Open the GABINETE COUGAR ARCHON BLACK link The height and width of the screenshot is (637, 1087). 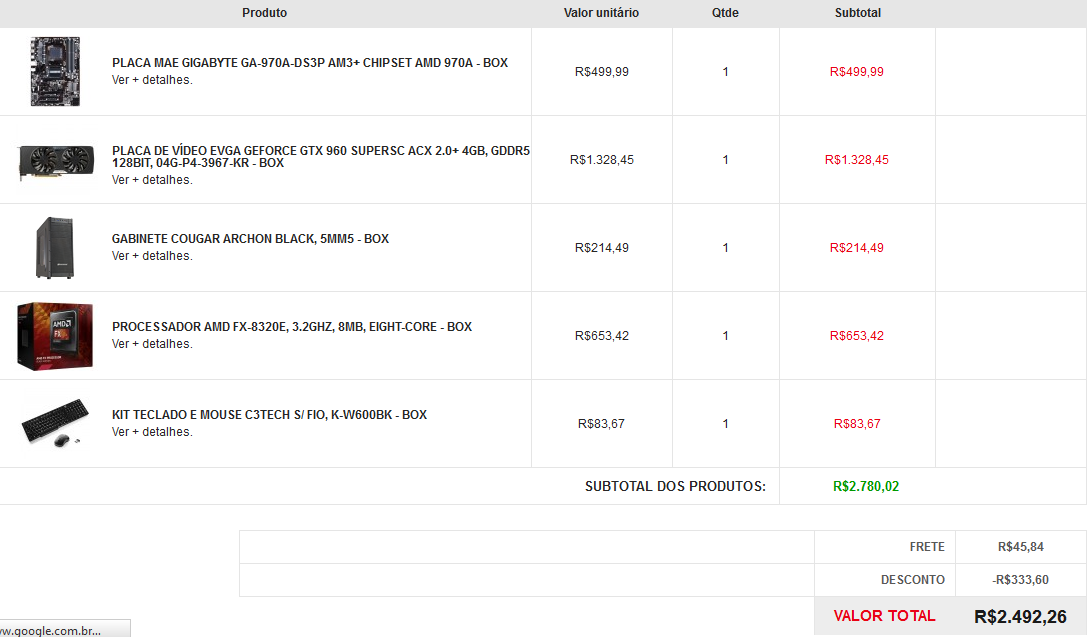250,238
